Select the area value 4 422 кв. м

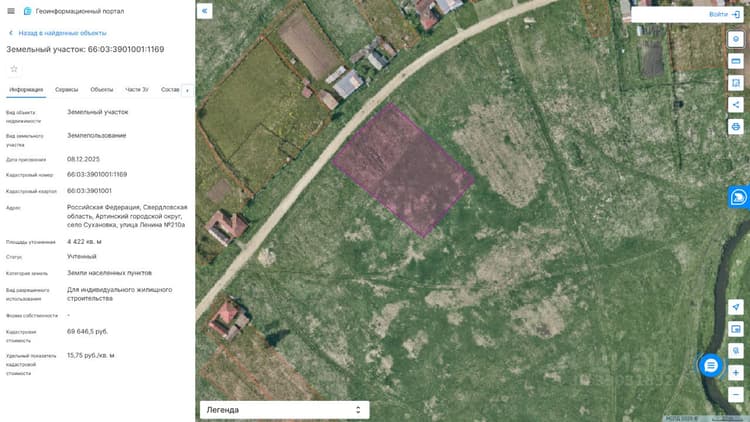84,242
